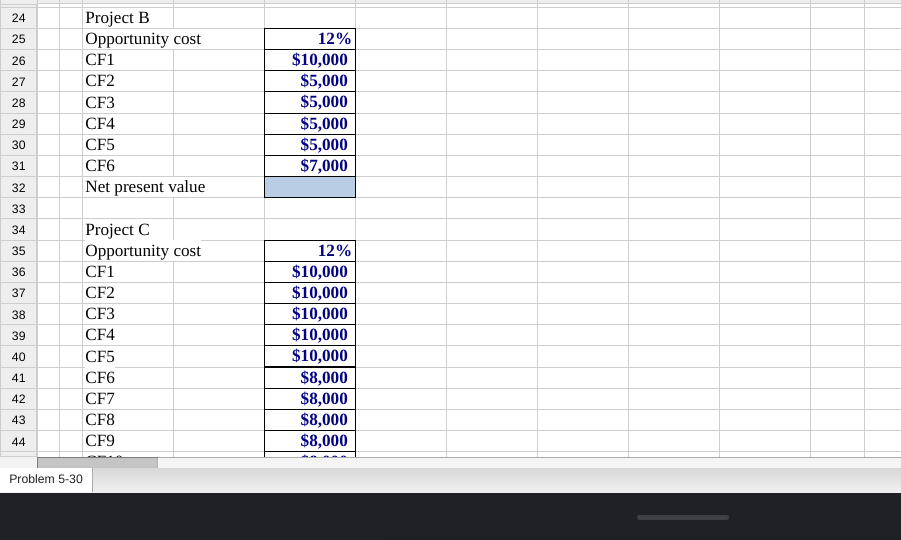Select Project C CF8 value $8,000
This screenshot has height=540, width=901.
310,420
